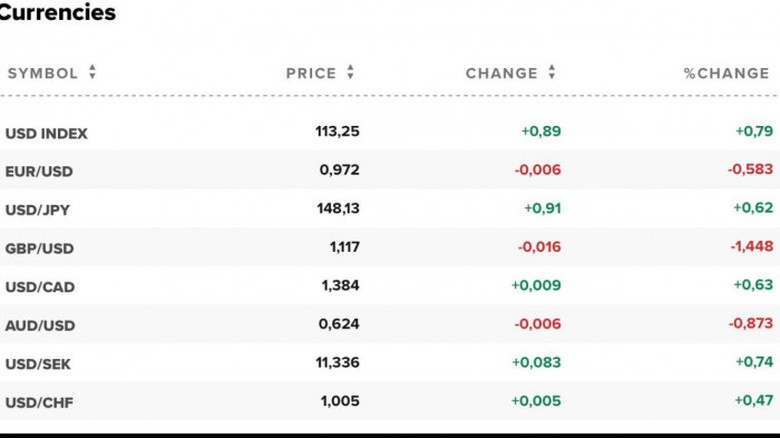Click the sort arrows next to CHANGE
The height and width of the screenshot is (438, 780).
click(551, 73)
